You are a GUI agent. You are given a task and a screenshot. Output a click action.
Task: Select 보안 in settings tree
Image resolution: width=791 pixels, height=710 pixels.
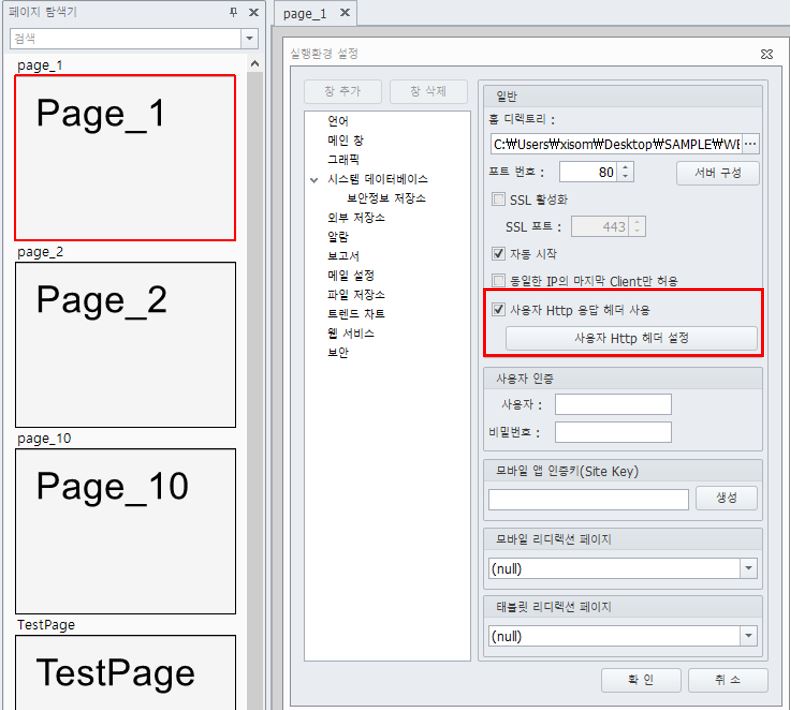click(338, 353)
